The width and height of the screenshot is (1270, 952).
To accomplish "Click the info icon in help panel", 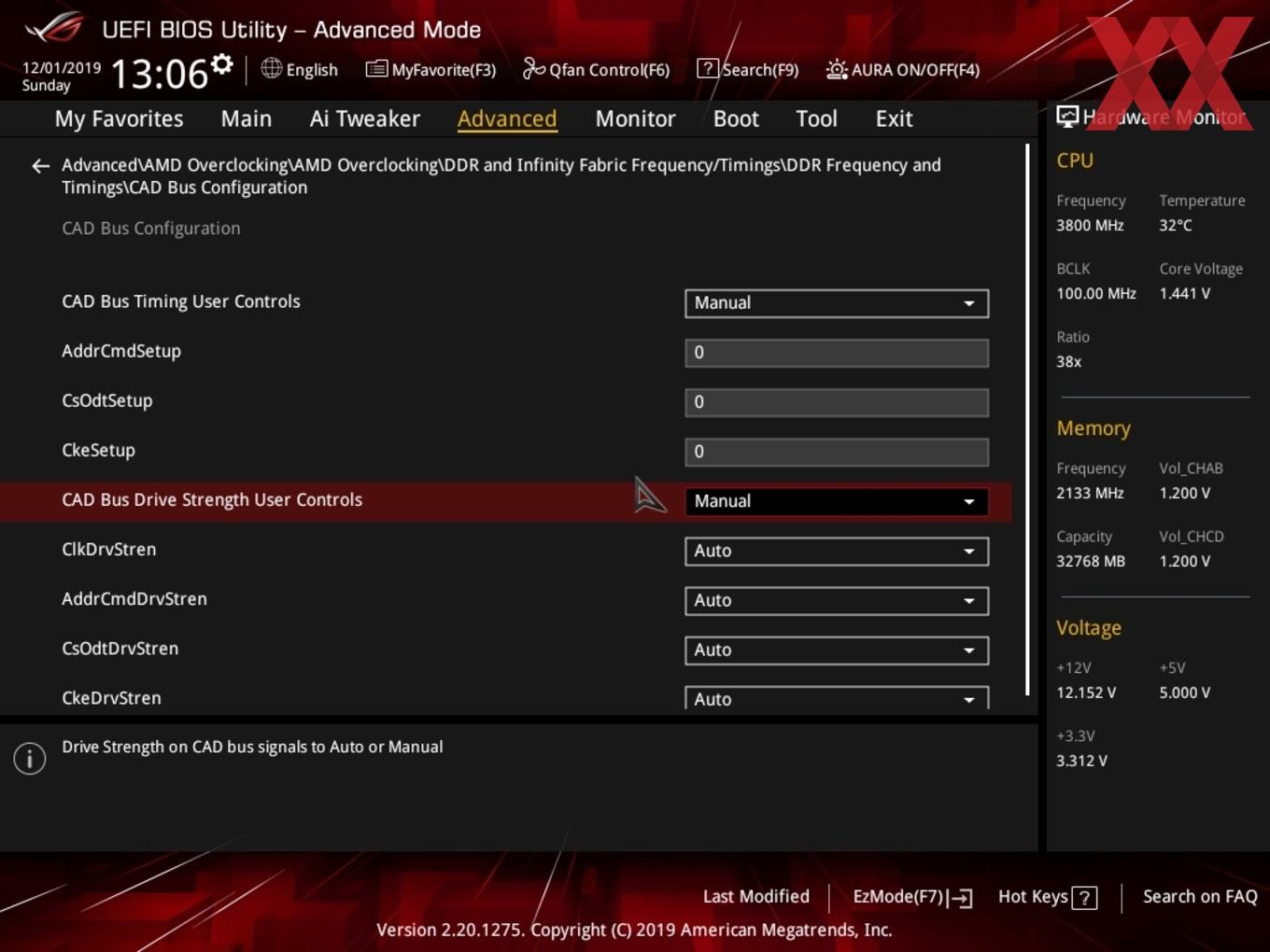I will pos(30,759).
